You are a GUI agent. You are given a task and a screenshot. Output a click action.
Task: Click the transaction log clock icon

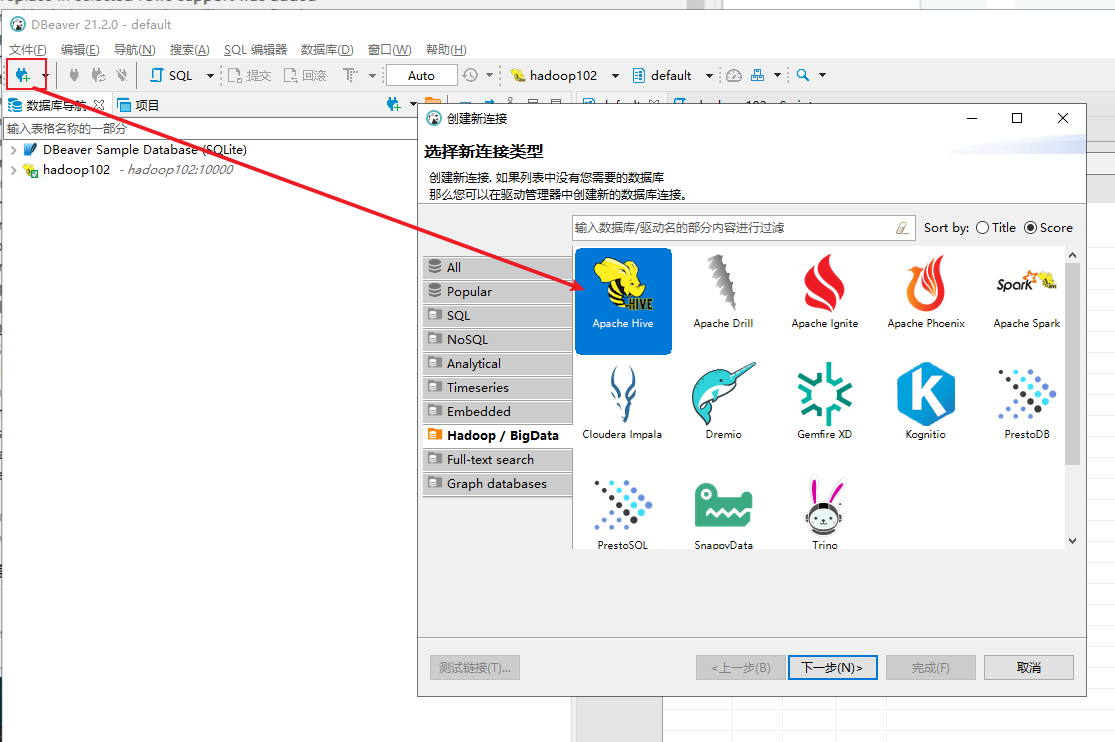click(470, 75)
